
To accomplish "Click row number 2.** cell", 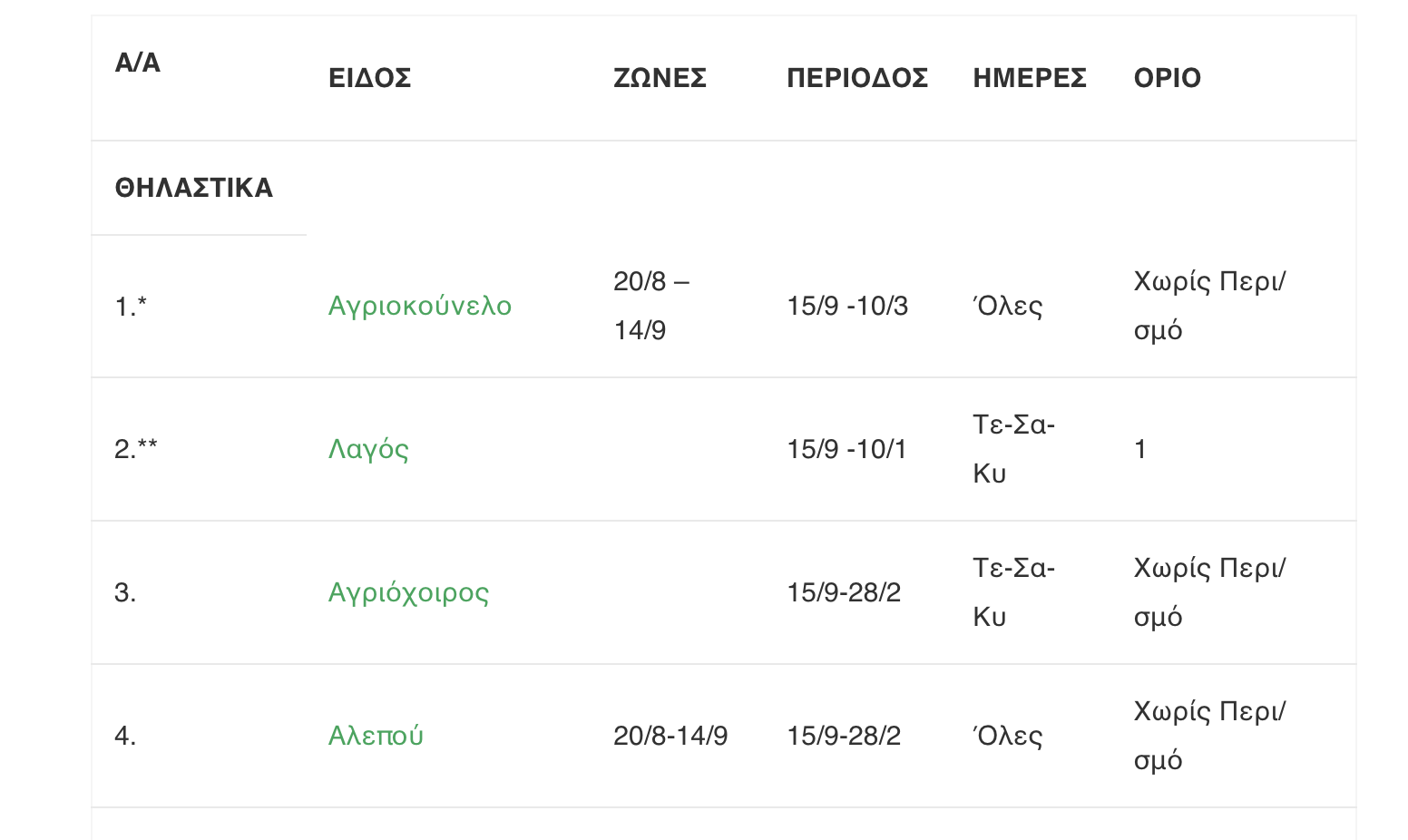I will (x=136, y=449).
